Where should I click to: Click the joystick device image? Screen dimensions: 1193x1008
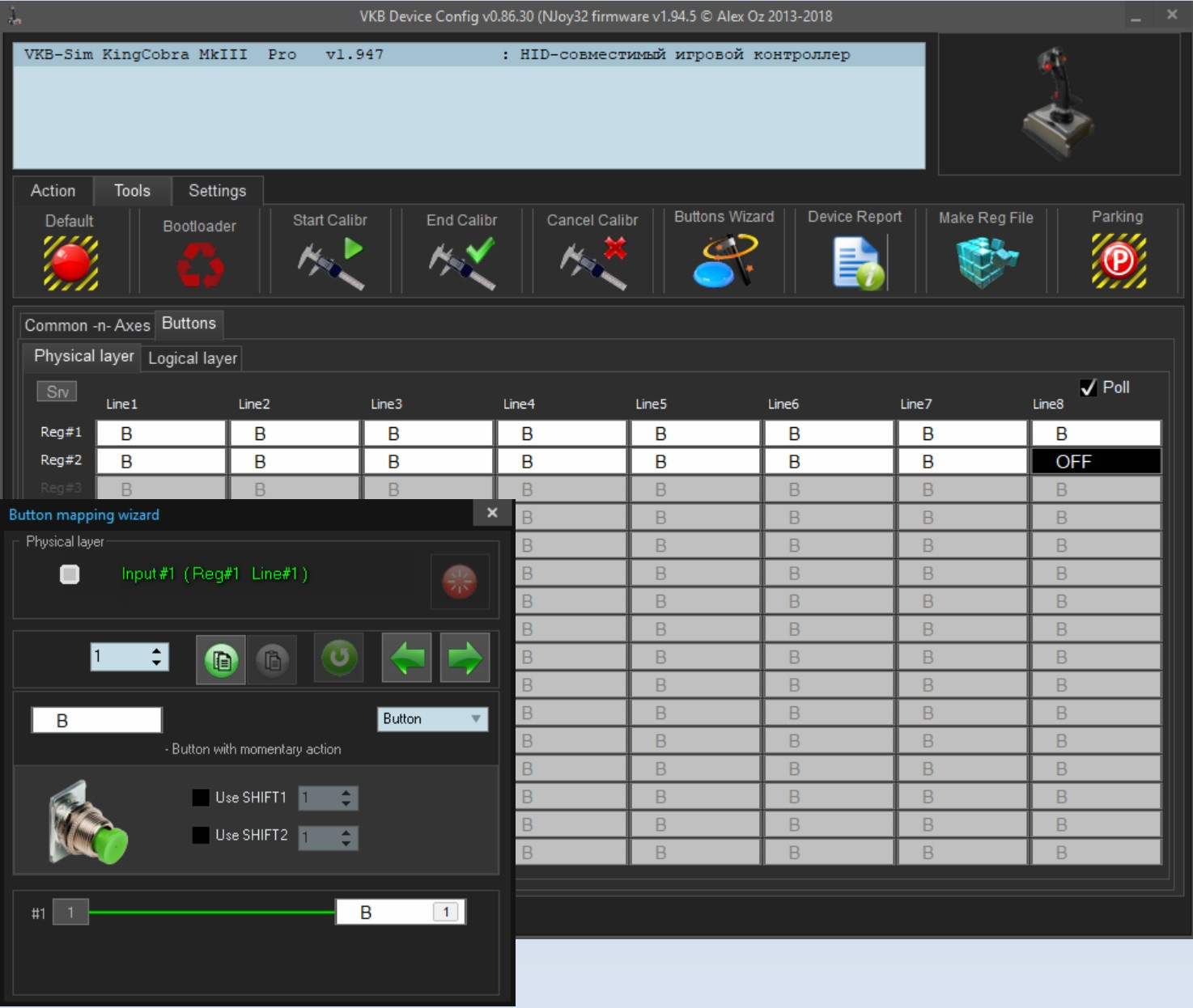(1059, 103)
